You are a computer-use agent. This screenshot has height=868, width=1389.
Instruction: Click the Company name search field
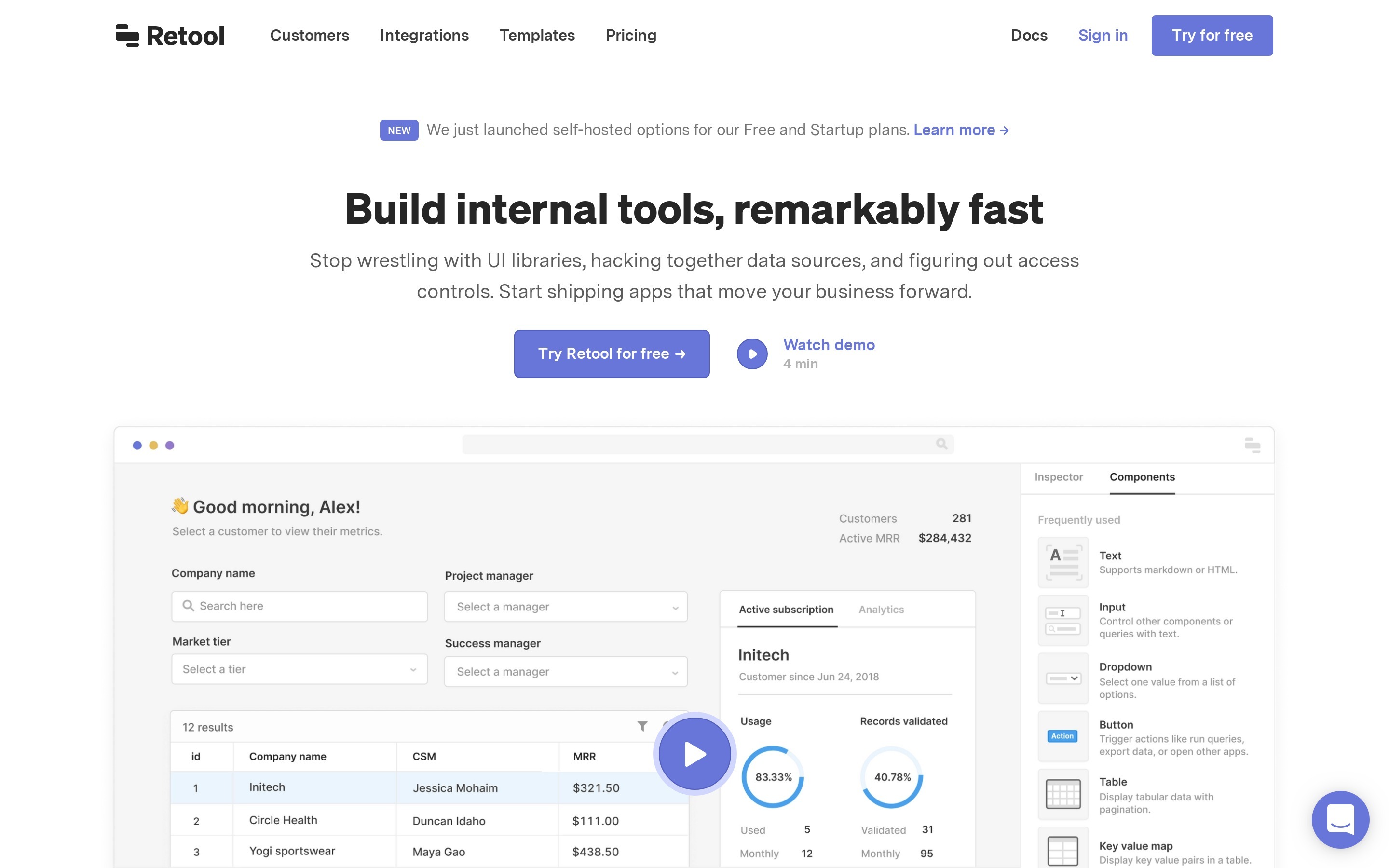coord(299,606)
